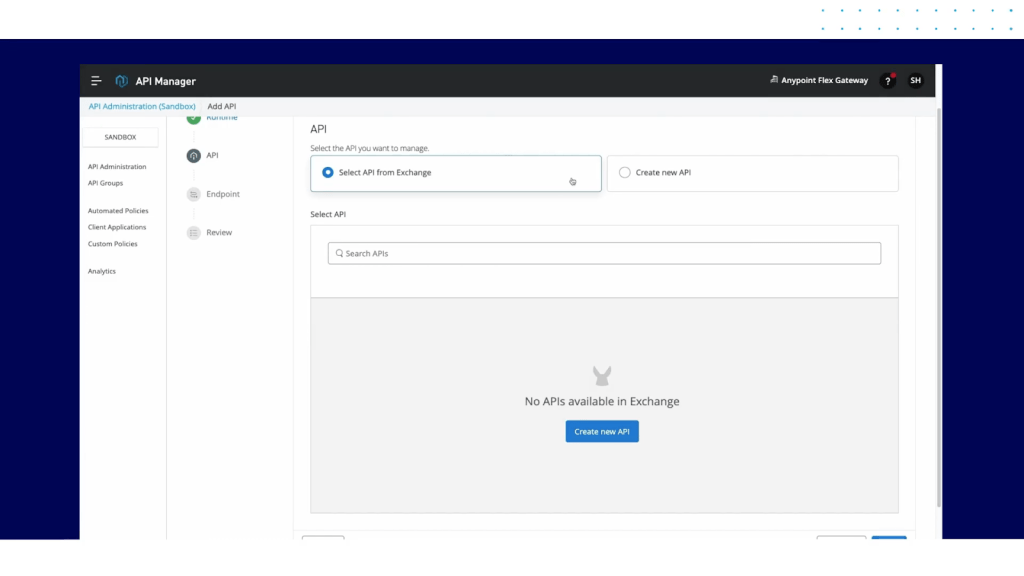Open the Anypoint Flex Gateway organization selector
Image resolution: width=1024 pixels, height=576 pixels.
click(x=819, y=81)
